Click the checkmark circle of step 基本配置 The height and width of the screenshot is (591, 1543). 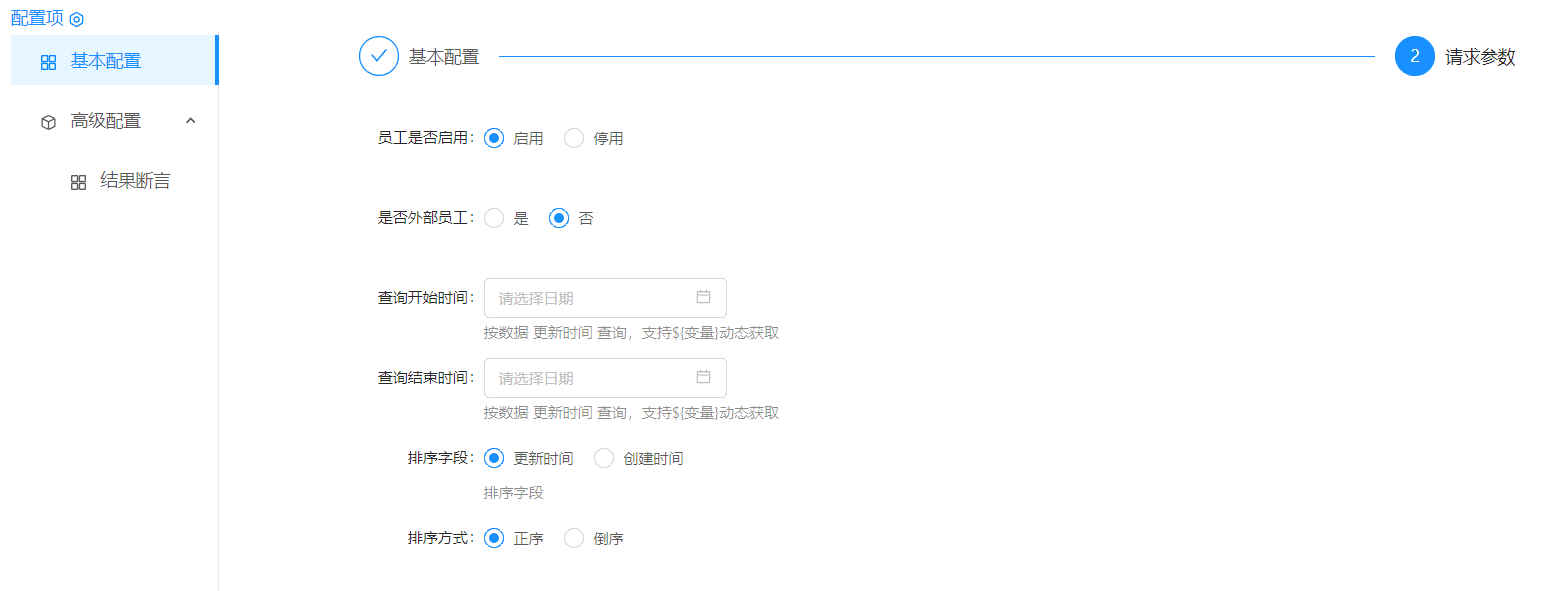379,57
